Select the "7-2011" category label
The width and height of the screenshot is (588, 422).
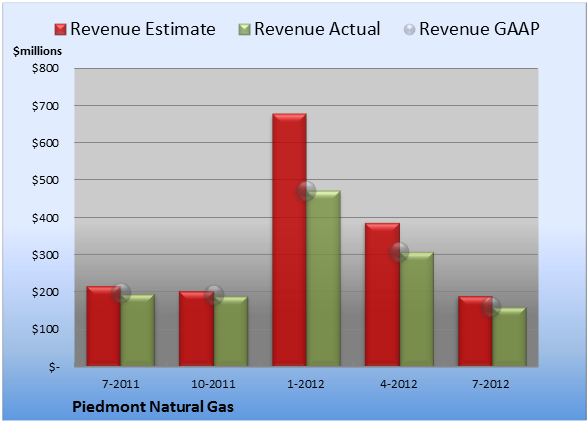coord(121,384)
